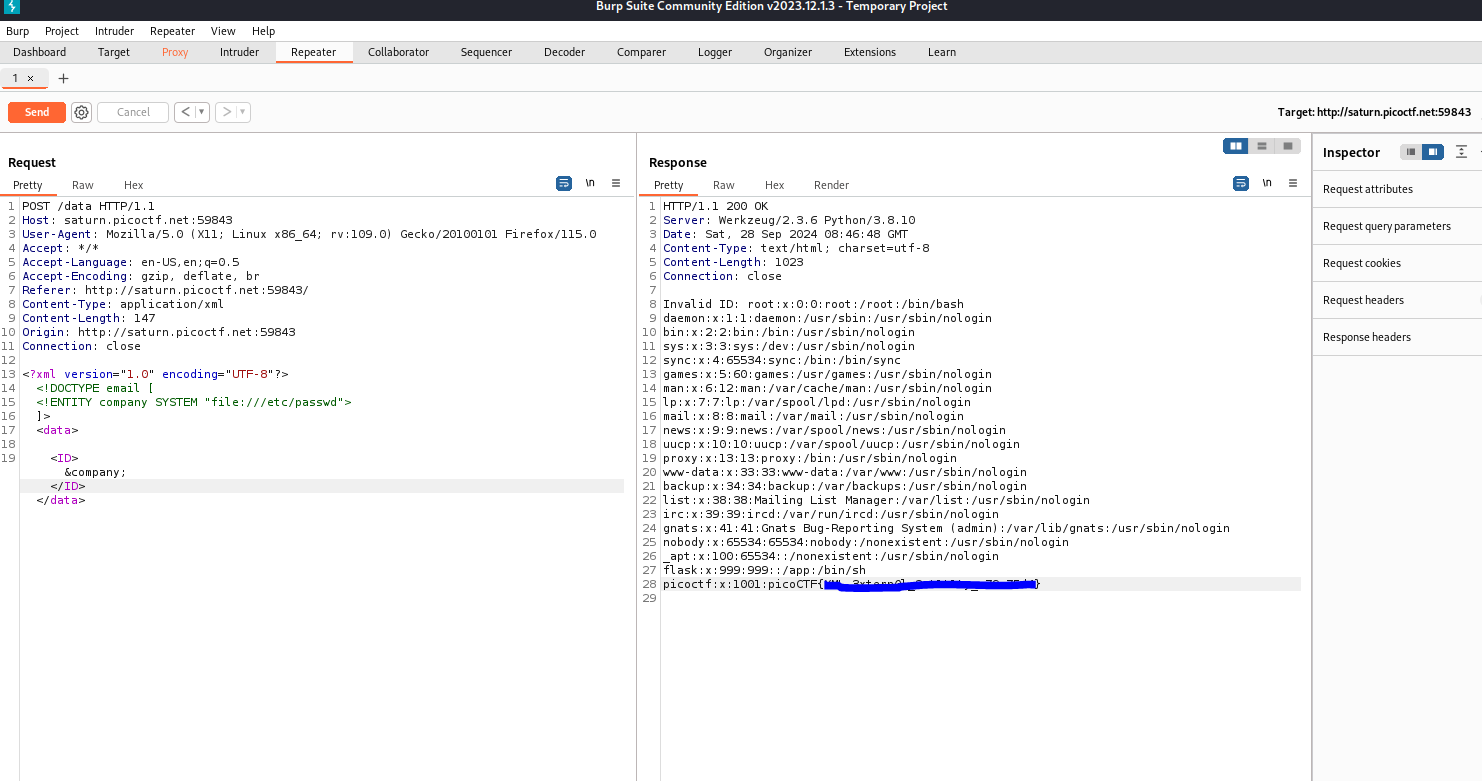Select the Request Hex view tab
Image resolution: width=1482 pixels, height=781 pixels.
(134, 185)
